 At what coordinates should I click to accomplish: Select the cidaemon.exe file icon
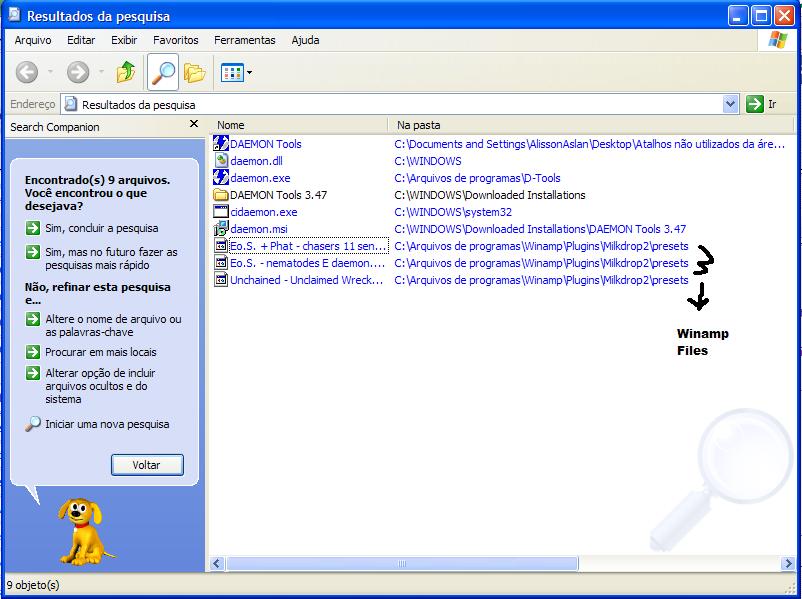click(221, 212)
